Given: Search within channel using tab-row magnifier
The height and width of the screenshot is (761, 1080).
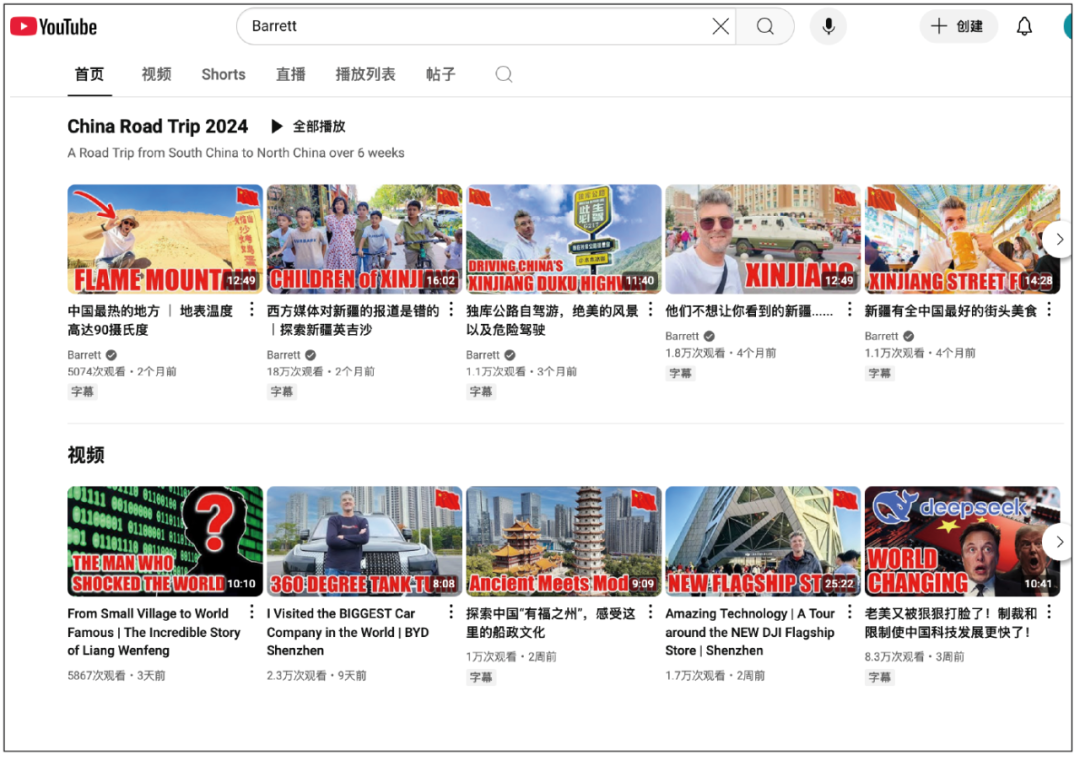Looking at the screenshot, I should click(503, 74).
